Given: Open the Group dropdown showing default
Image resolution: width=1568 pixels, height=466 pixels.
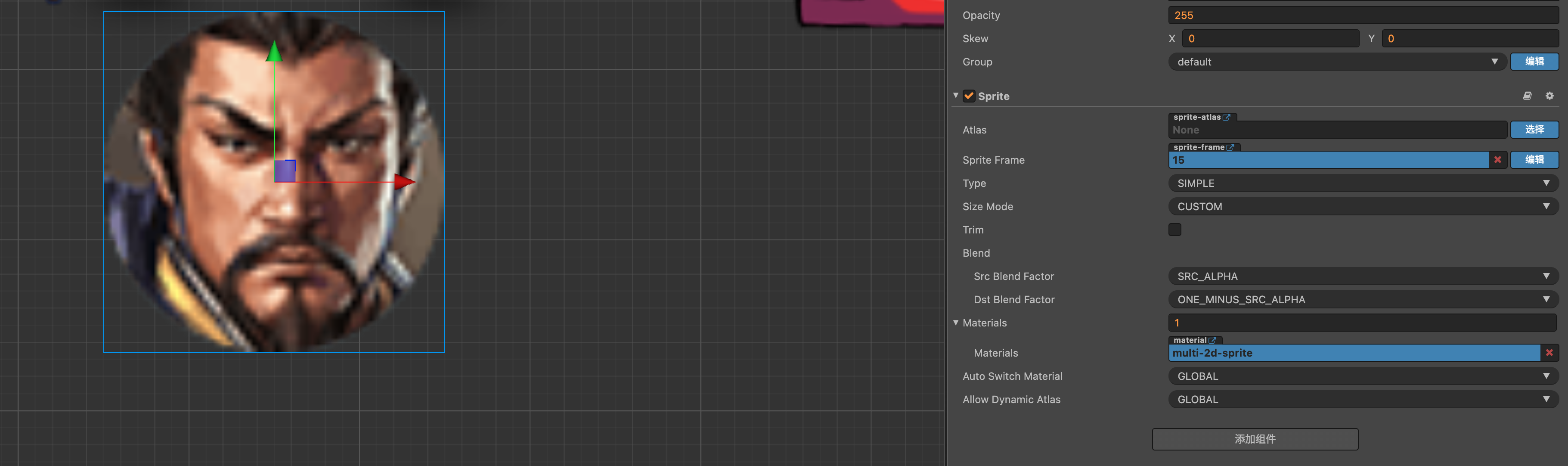Looking at the screenshot, I should tap(1337, 62).
